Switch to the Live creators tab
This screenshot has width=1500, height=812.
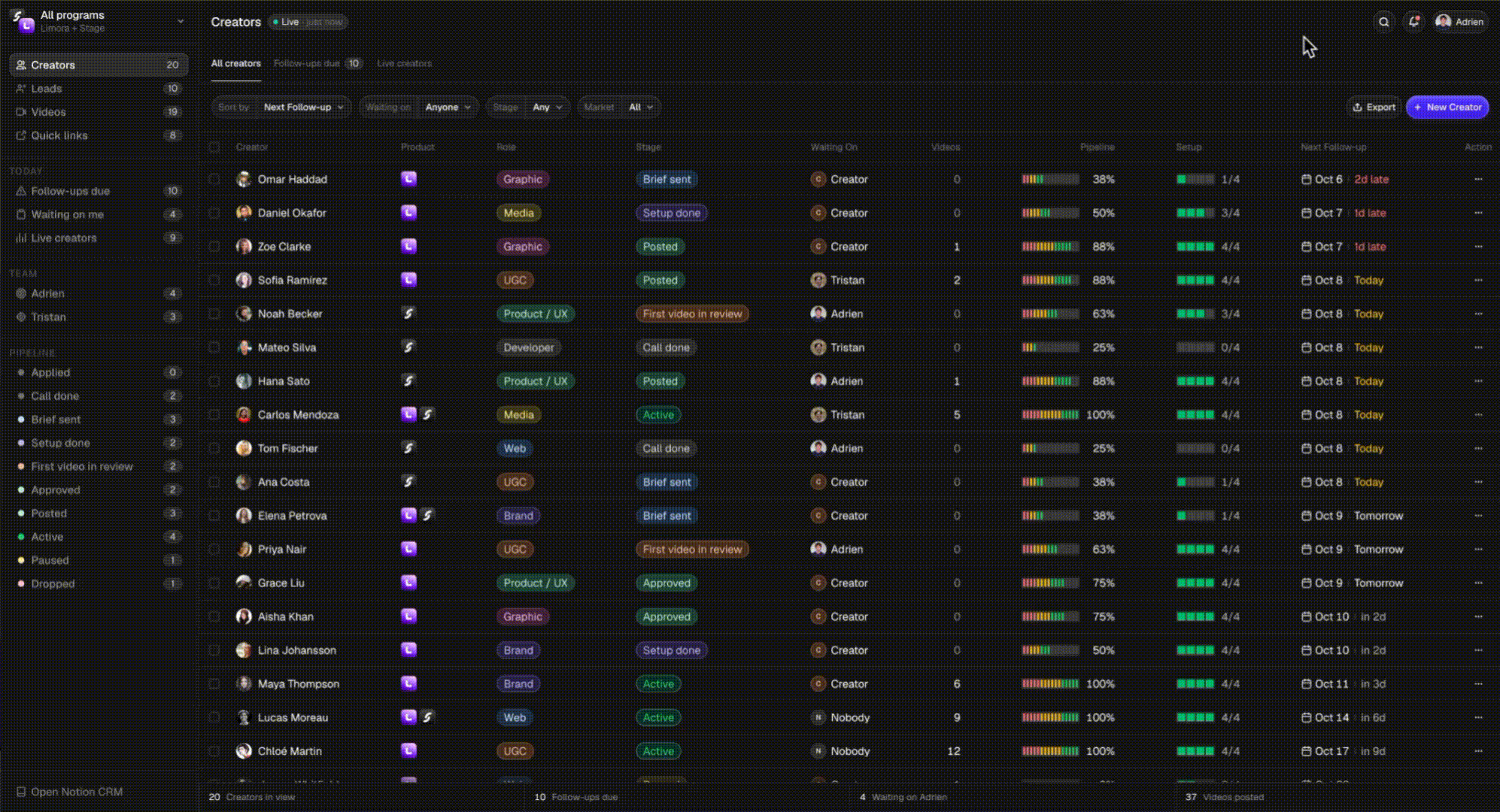(404, 63)
